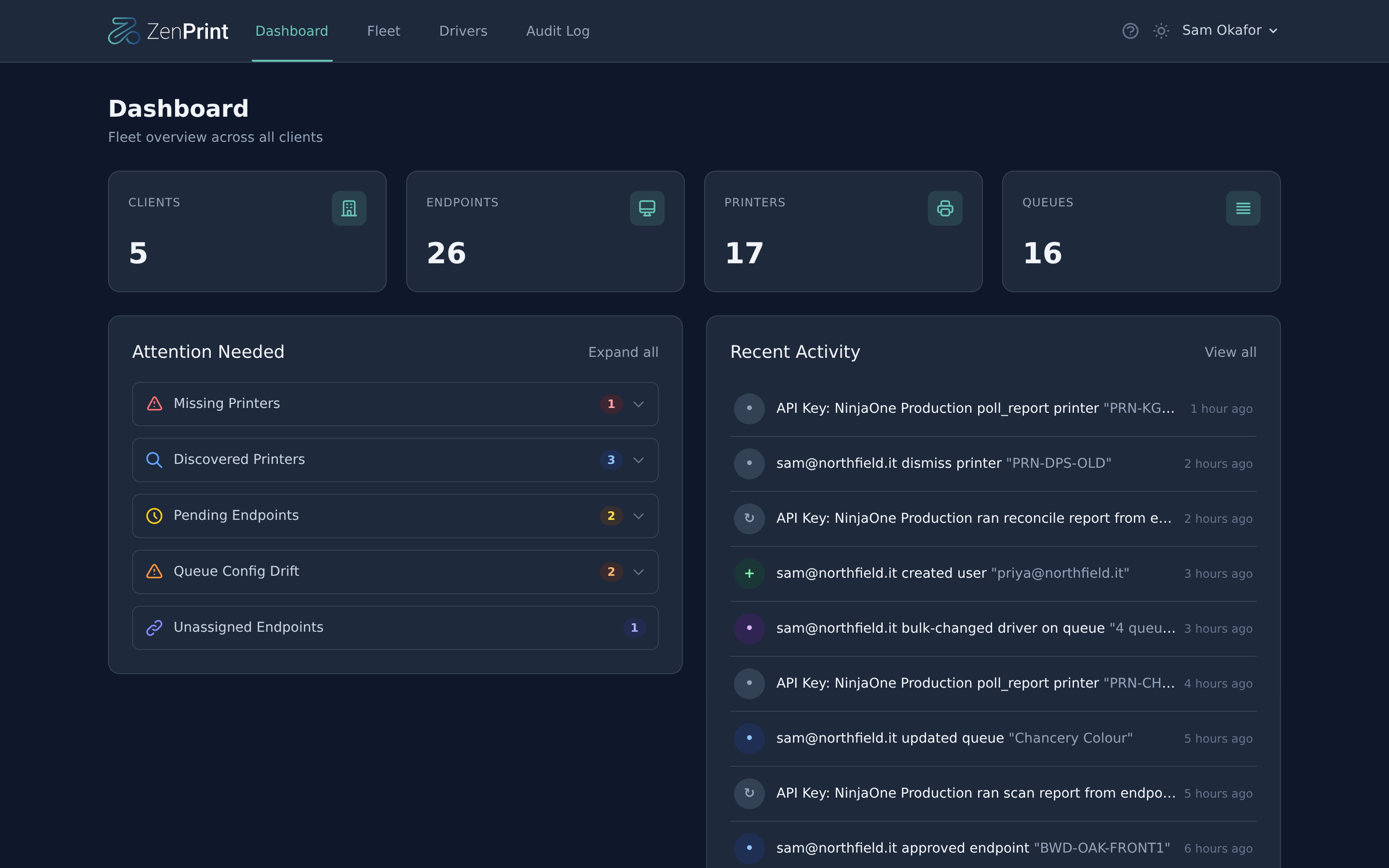The image size is (1389, 868).
Task: Open the Discovered Printers row label
Action: pyautogui.click(x=239, y=459)
